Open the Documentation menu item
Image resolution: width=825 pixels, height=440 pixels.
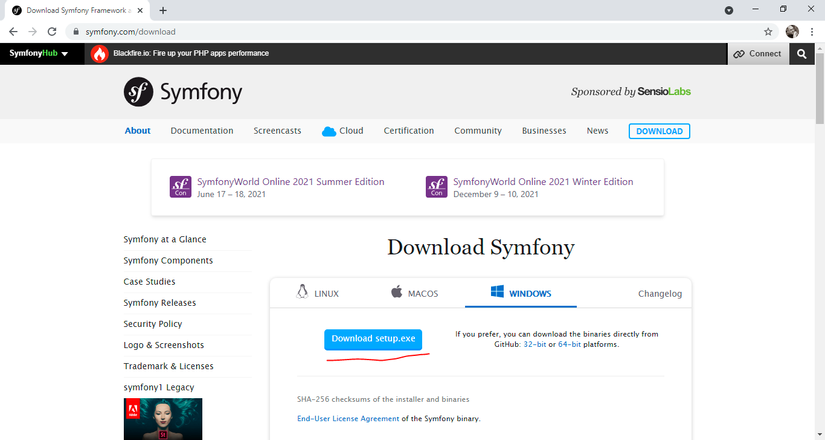click(202, 131)
